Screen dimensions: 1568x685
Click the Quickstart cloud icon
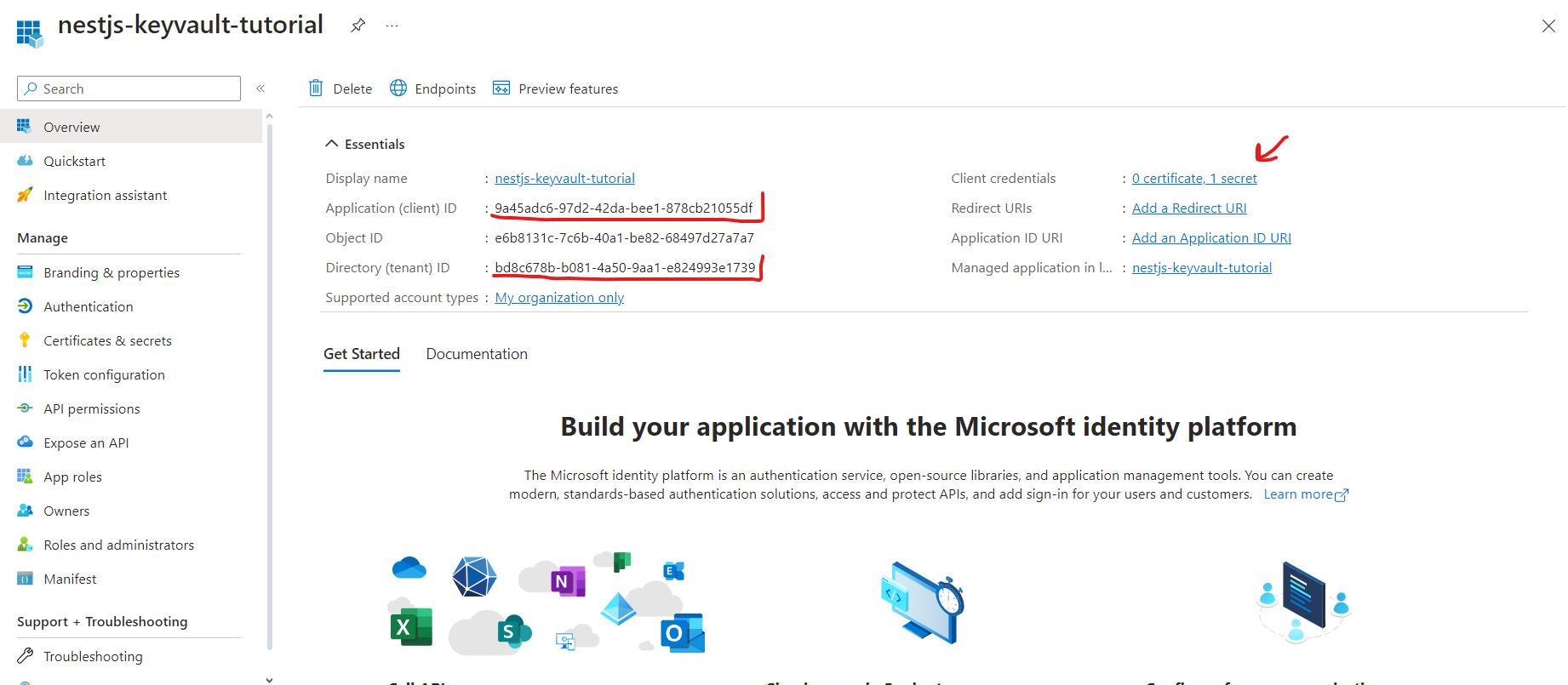pos(25,161)
